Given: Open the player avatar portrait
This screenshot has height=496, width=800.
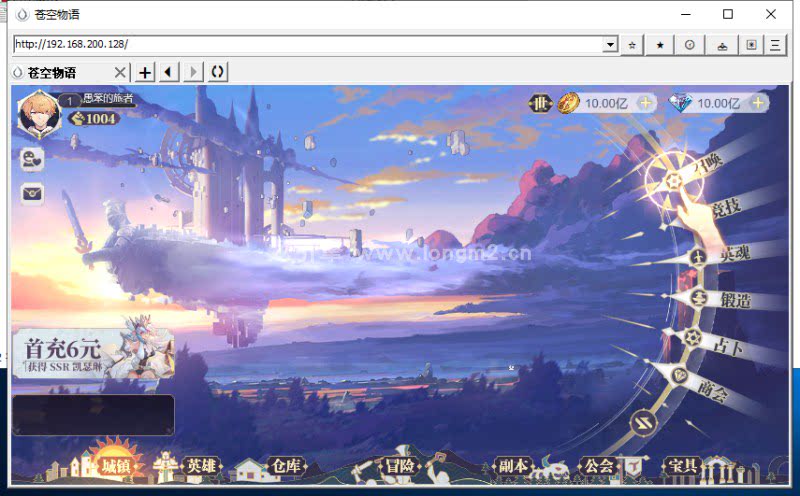Looking at the screenshot, I should point(39,114).
